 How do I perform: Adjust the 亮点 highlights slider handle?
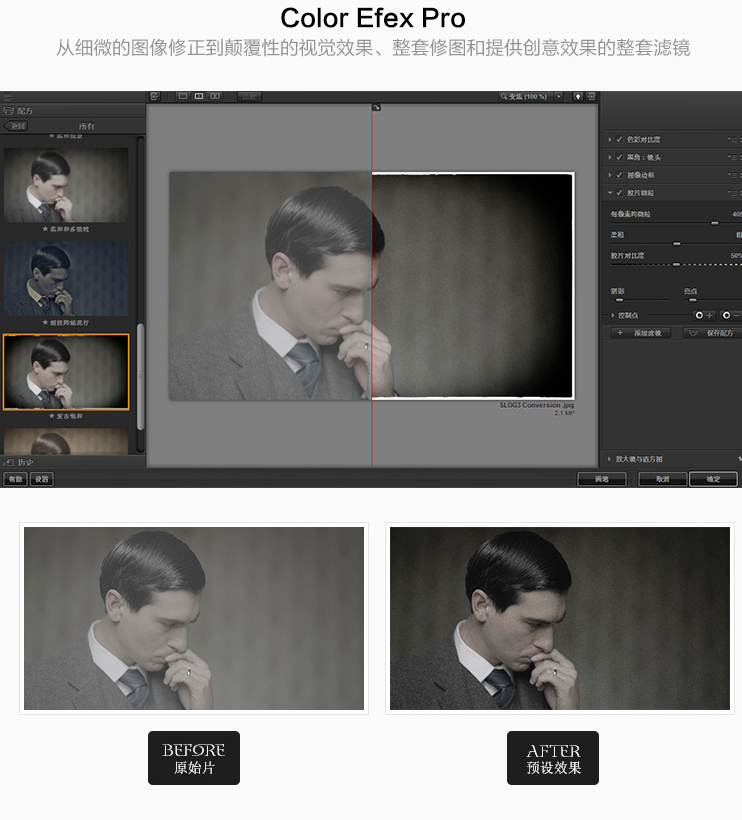click(693, 300)
